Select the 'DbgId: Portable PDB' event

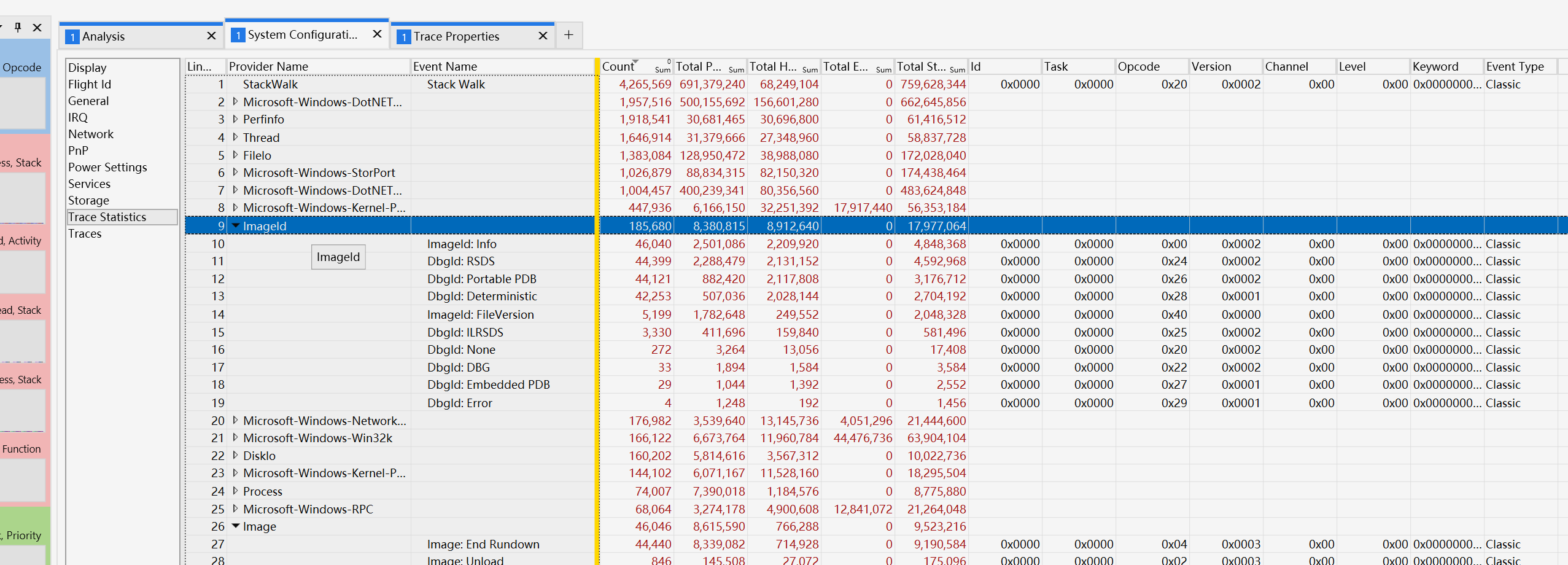click(x=877, y=279)
